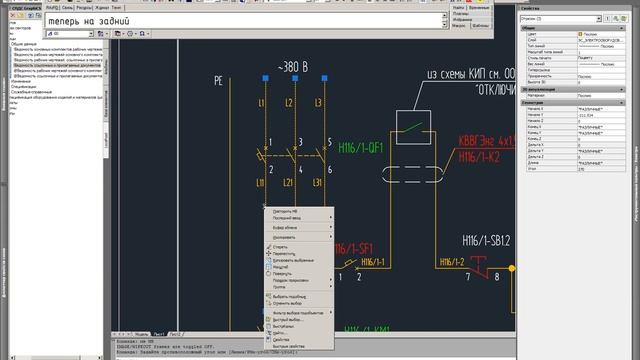The height and width of the screenshot is (360, 640).
Task: Click the middle blue grip on L2 line
Action: pyautogui.click(x=295, y=78)
